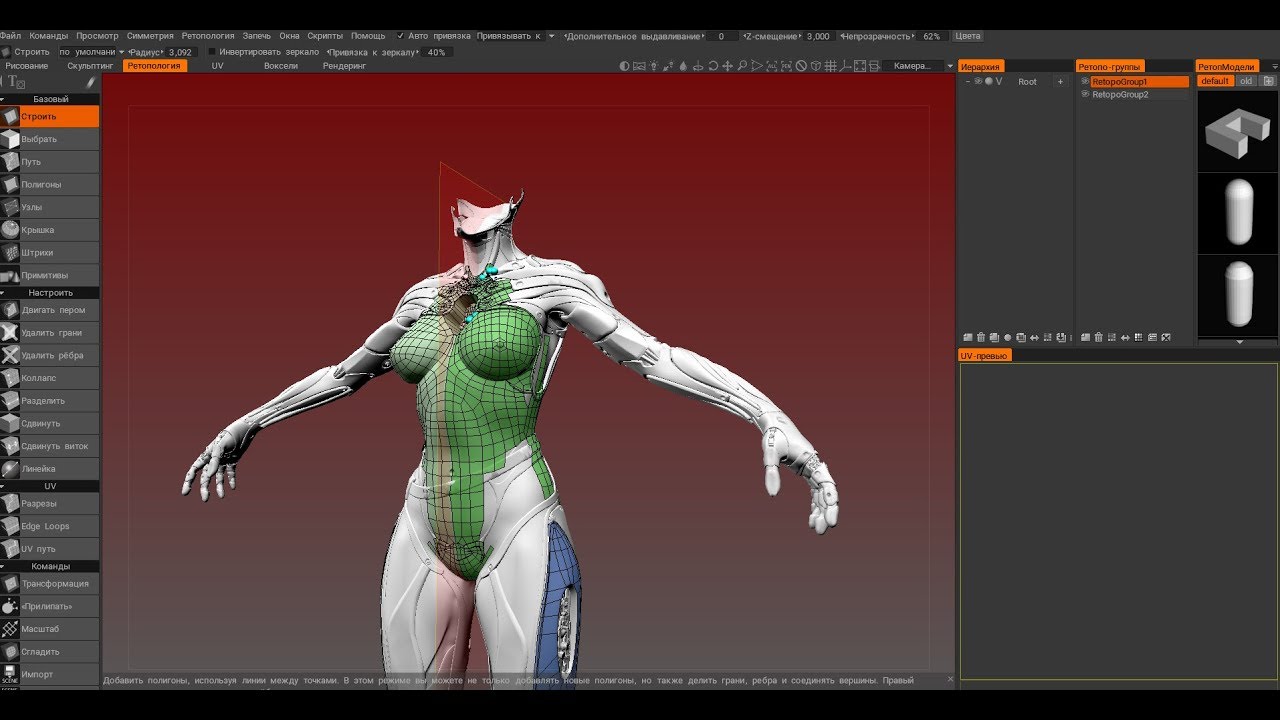The image size is (1280, 720).
Task: Select the Сдвинуть виток tool
Action: [x=50, y=446]
